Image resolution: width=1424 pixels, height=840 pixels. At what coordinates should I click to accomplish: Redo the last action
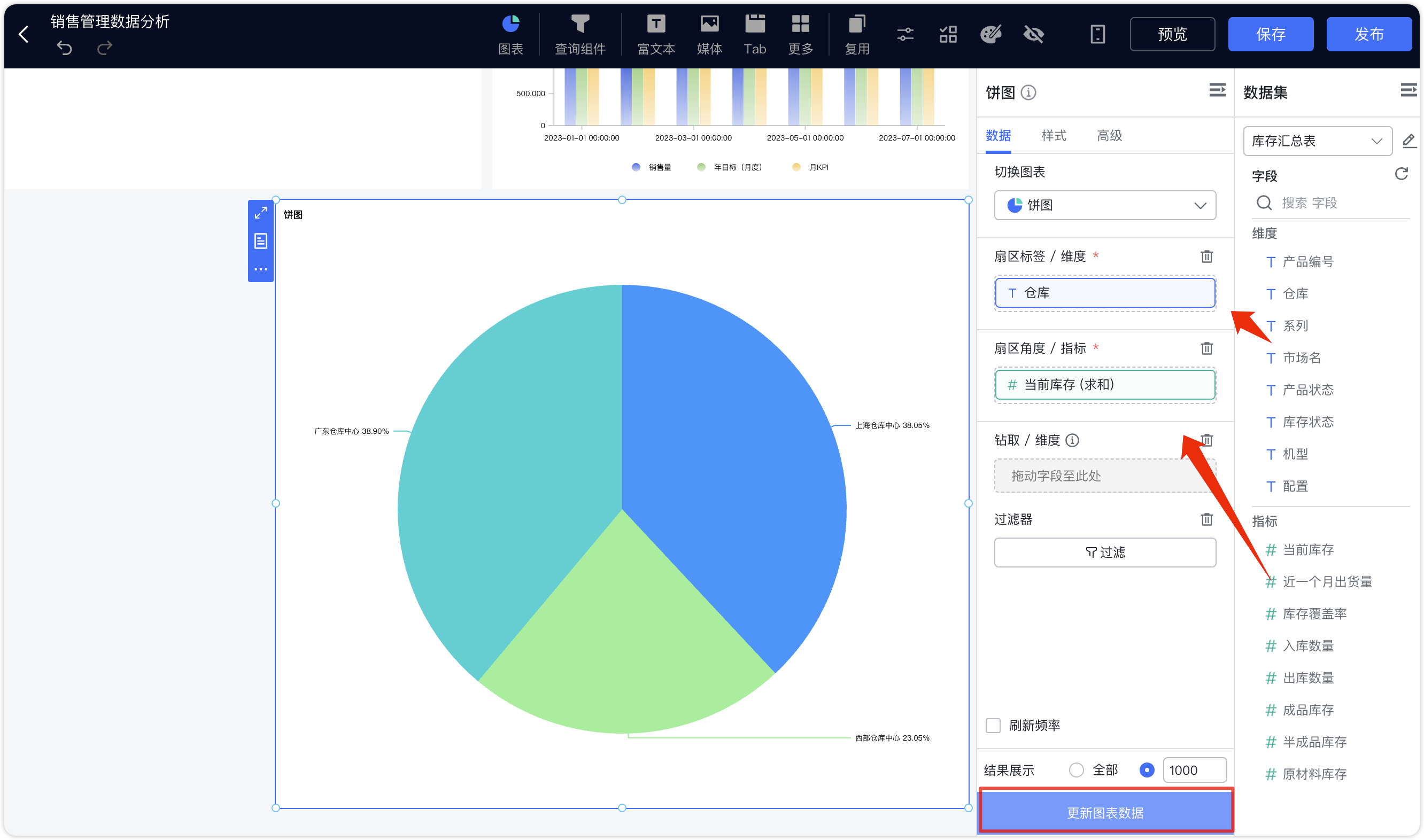pyautogui.click(x=105, y=48)
